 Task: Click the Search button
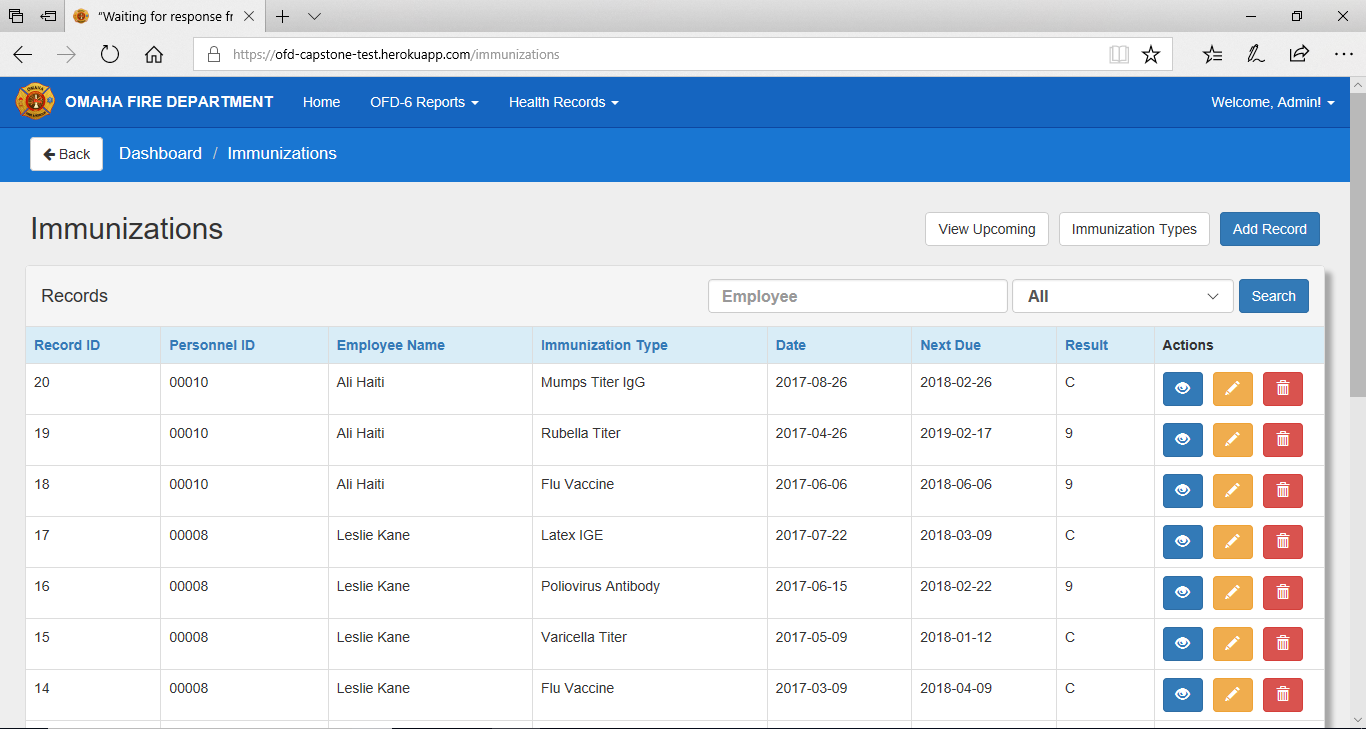(1273, 296)
